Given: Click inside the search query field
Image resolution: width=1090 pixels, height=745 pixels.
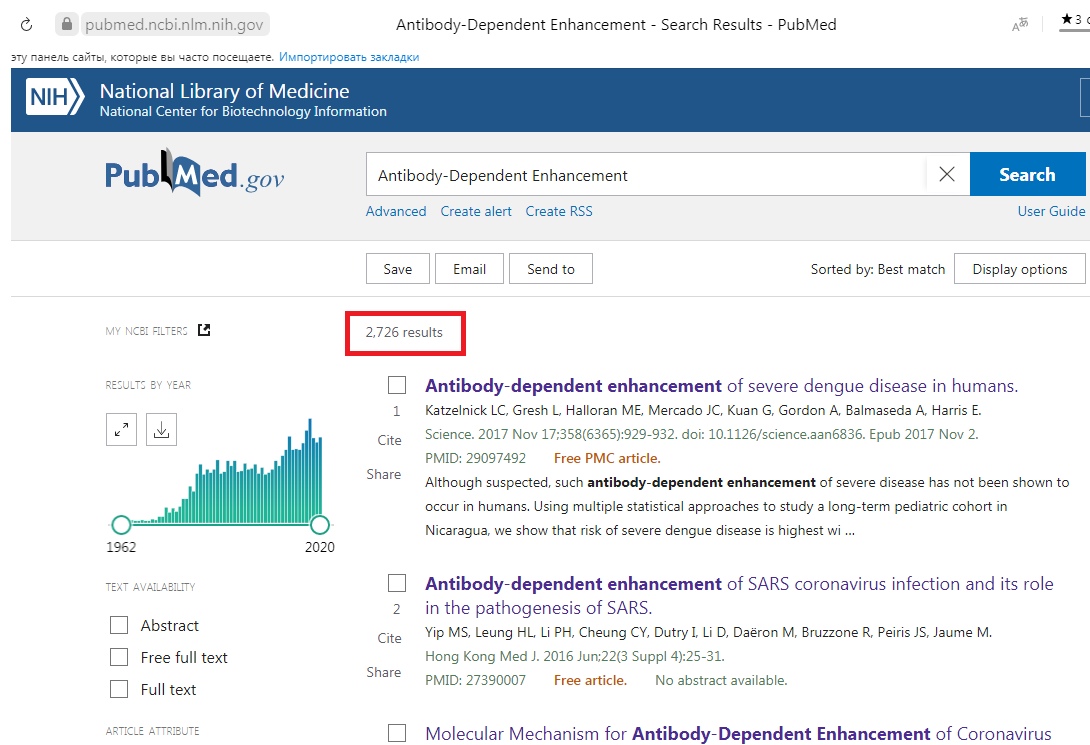Looking at the screenshot, I should [x=640, y=175].
